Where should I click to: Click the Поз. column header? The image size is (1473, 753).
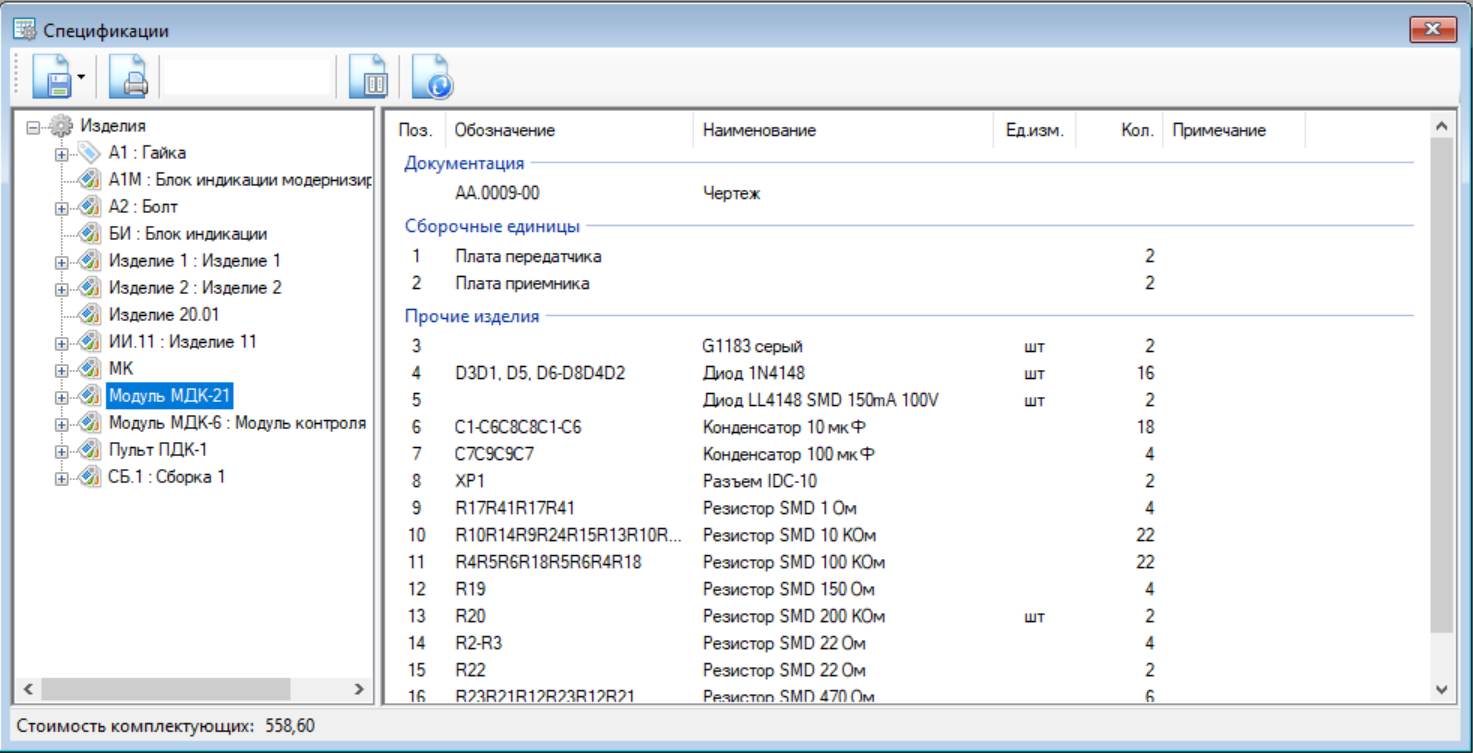(x=416, y=131)
